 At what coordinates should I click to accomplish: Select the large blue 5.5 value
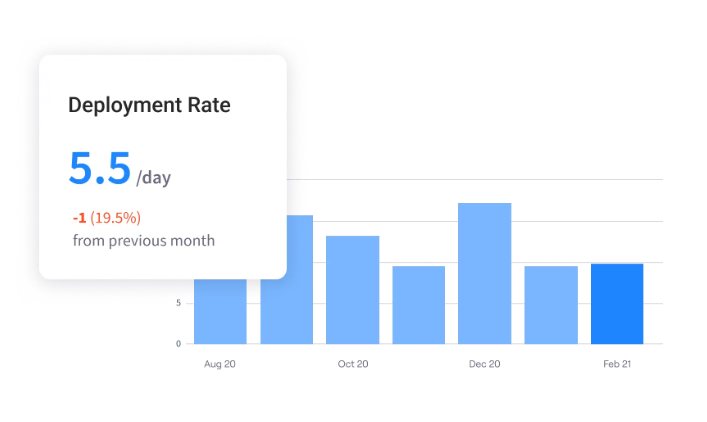pyautogui.click(x=99, y=169)
